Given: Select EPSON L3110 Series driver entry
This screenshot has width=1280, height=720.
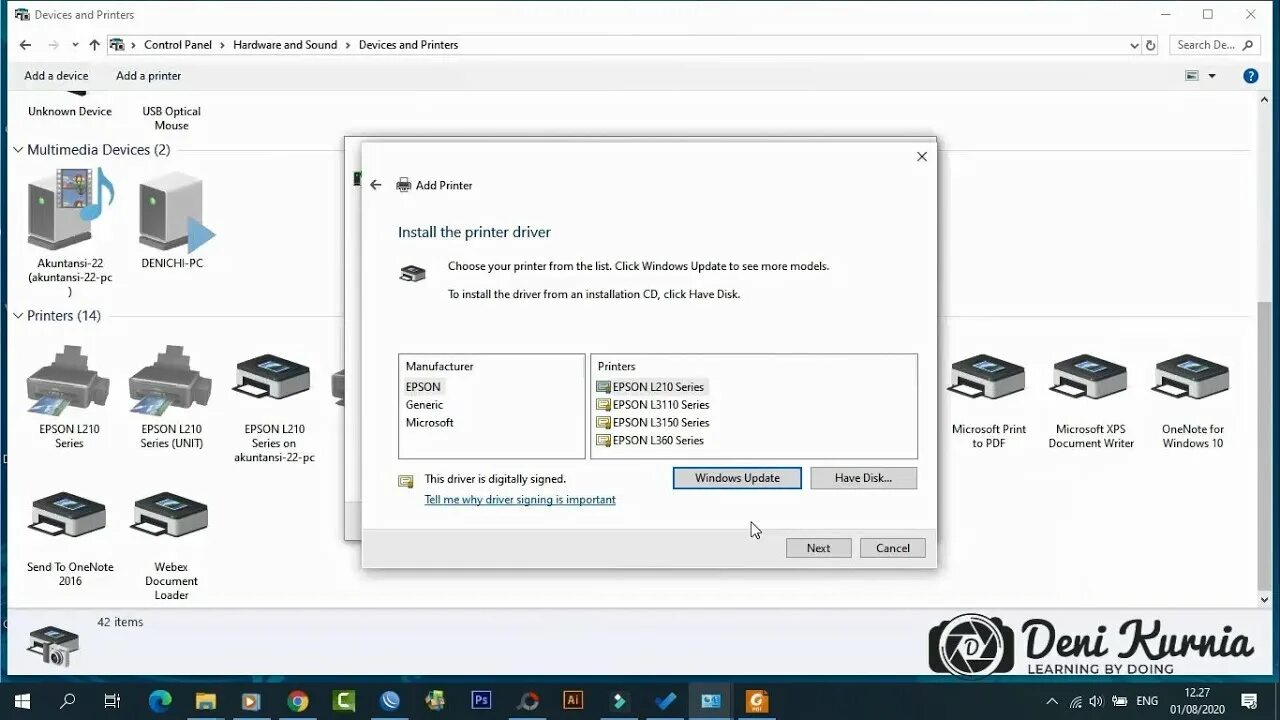Looking at the screenshot, I should [653, 405].
